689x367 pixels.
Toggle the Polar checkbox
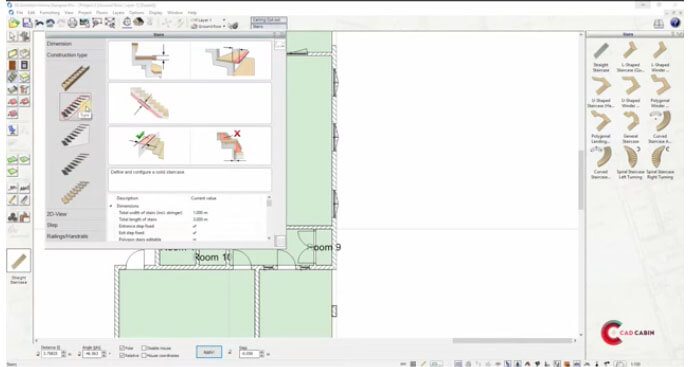[x=123, y=348]
